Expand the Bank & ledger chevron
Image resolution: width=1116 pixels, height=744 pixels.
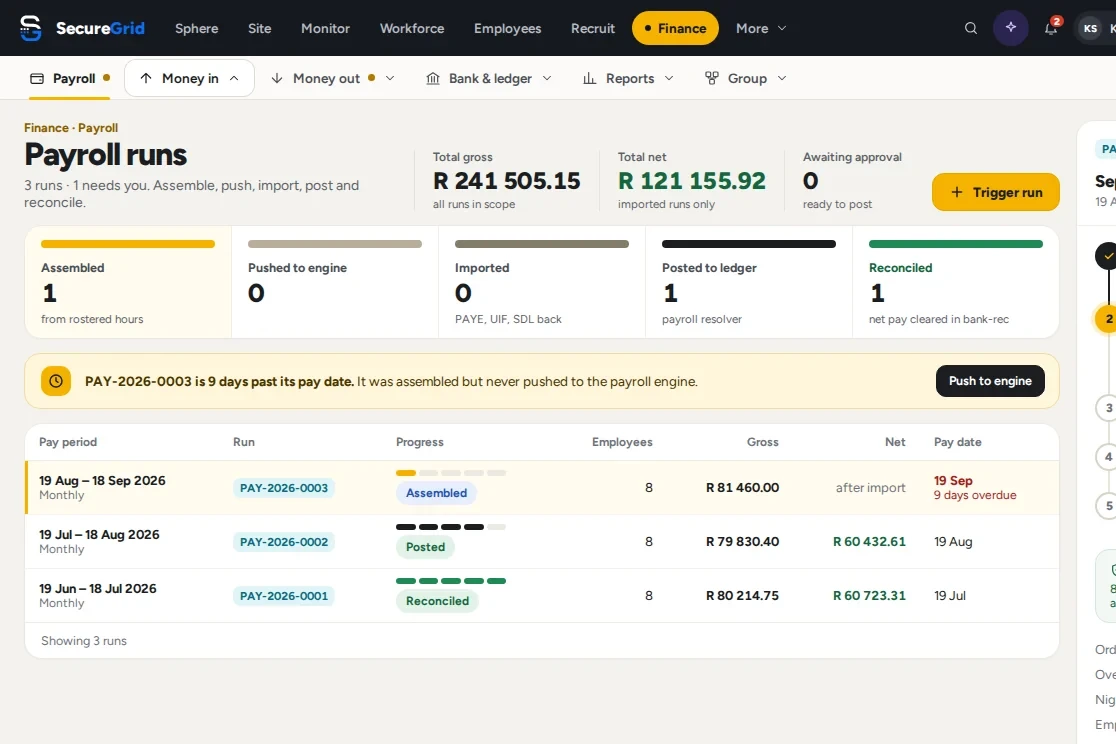pos(547,78)
